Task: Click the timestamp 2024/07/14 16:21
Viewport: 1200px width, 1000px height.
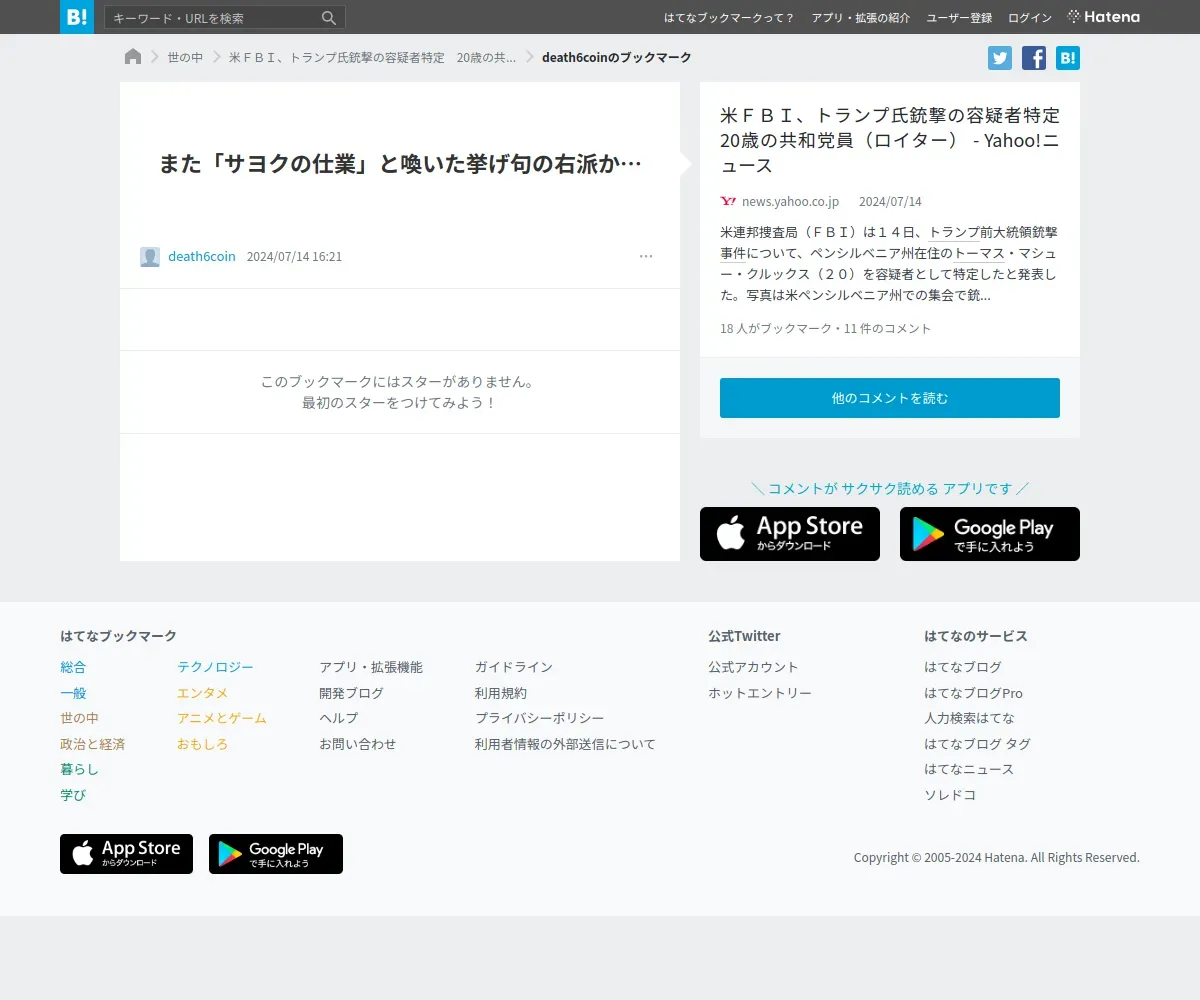Action: (x=294, y=257)
